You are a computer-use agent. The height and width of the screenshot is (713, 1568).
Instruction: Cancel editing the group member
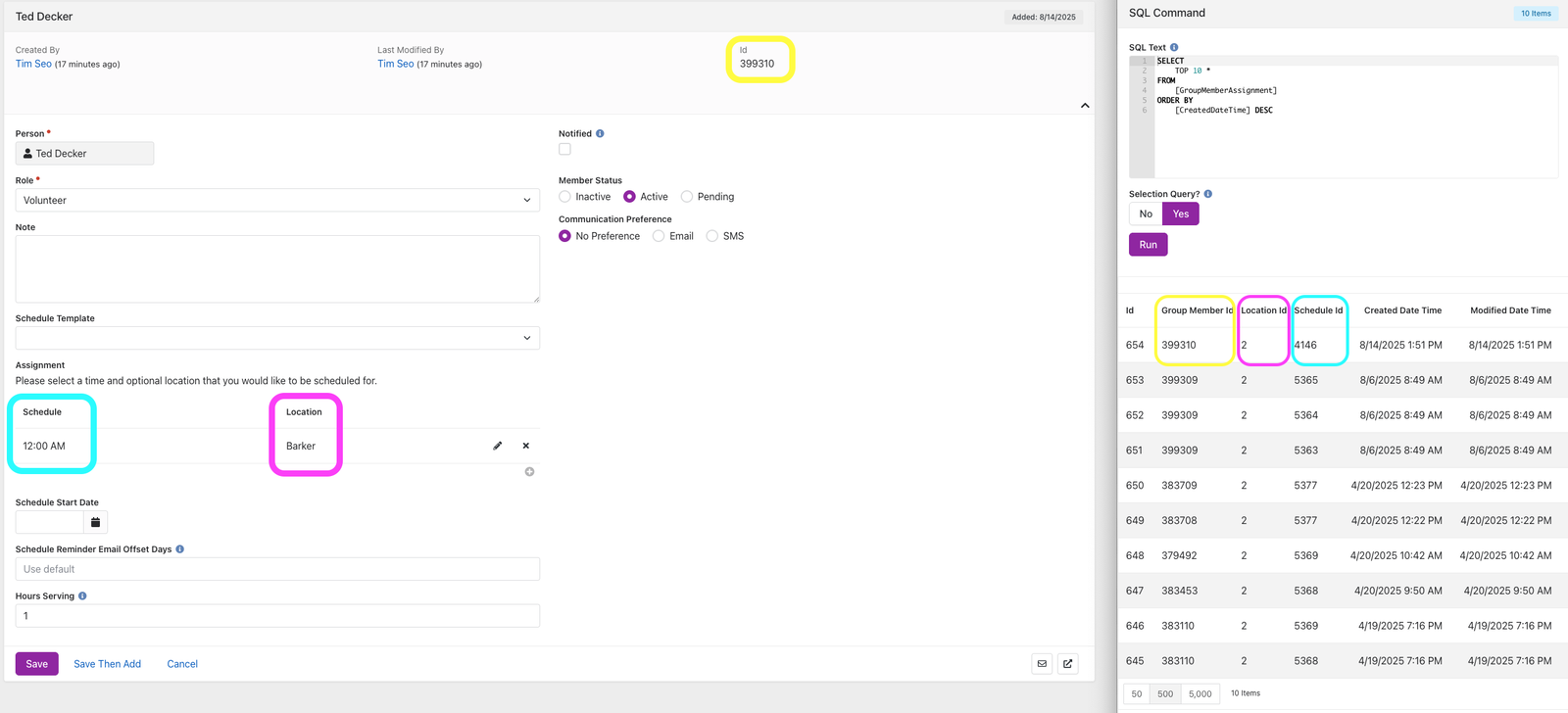(x=182, y=664)
